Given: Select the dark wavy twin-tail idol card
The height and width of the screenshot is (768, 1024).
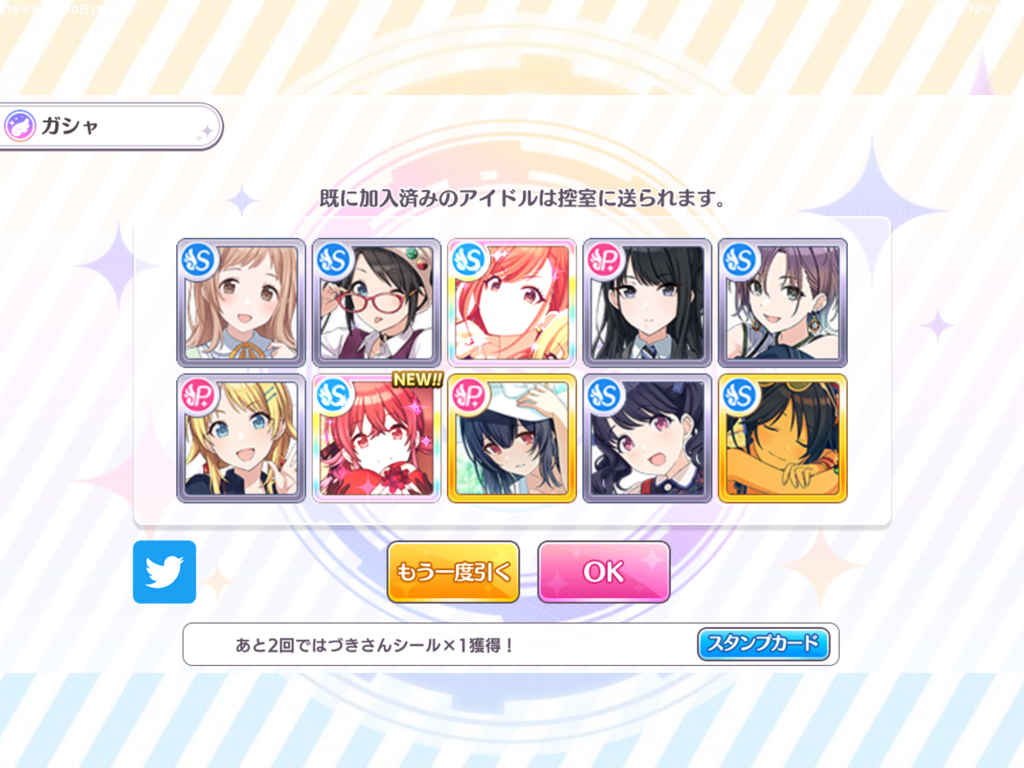Looking at the screenshot, I should (x=647, y=438).
